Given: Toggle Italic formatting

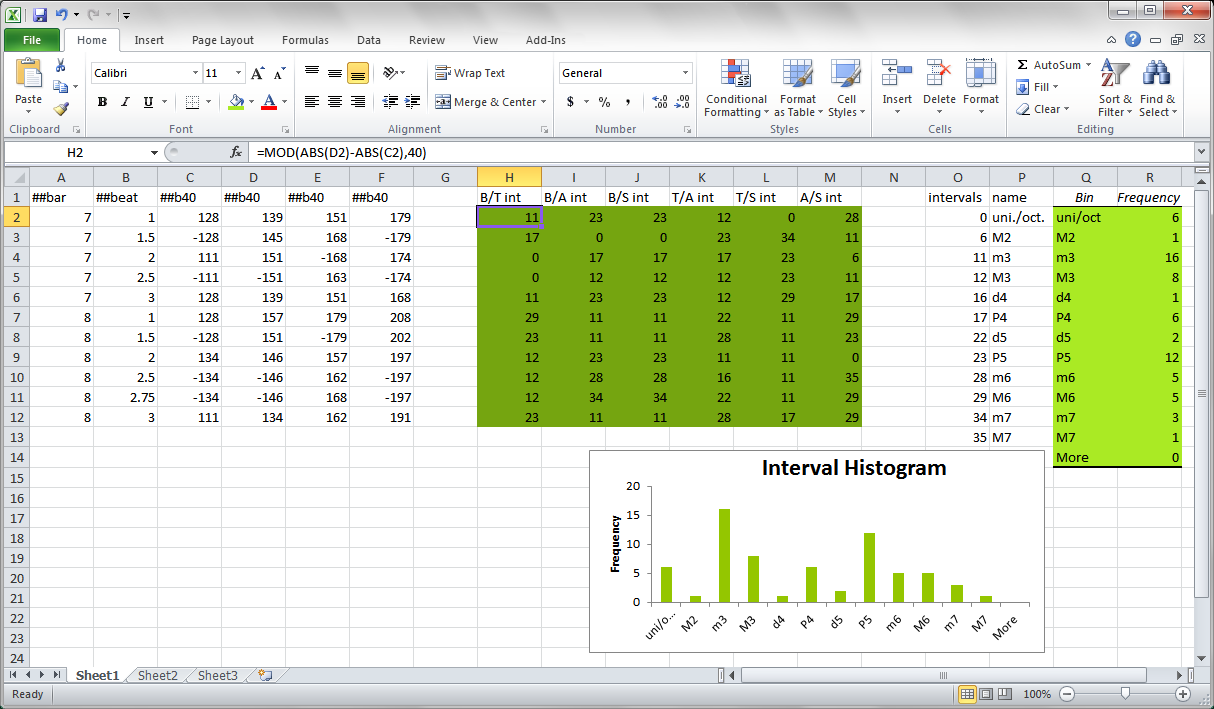Looking at the screenshot, I should 125,102.
